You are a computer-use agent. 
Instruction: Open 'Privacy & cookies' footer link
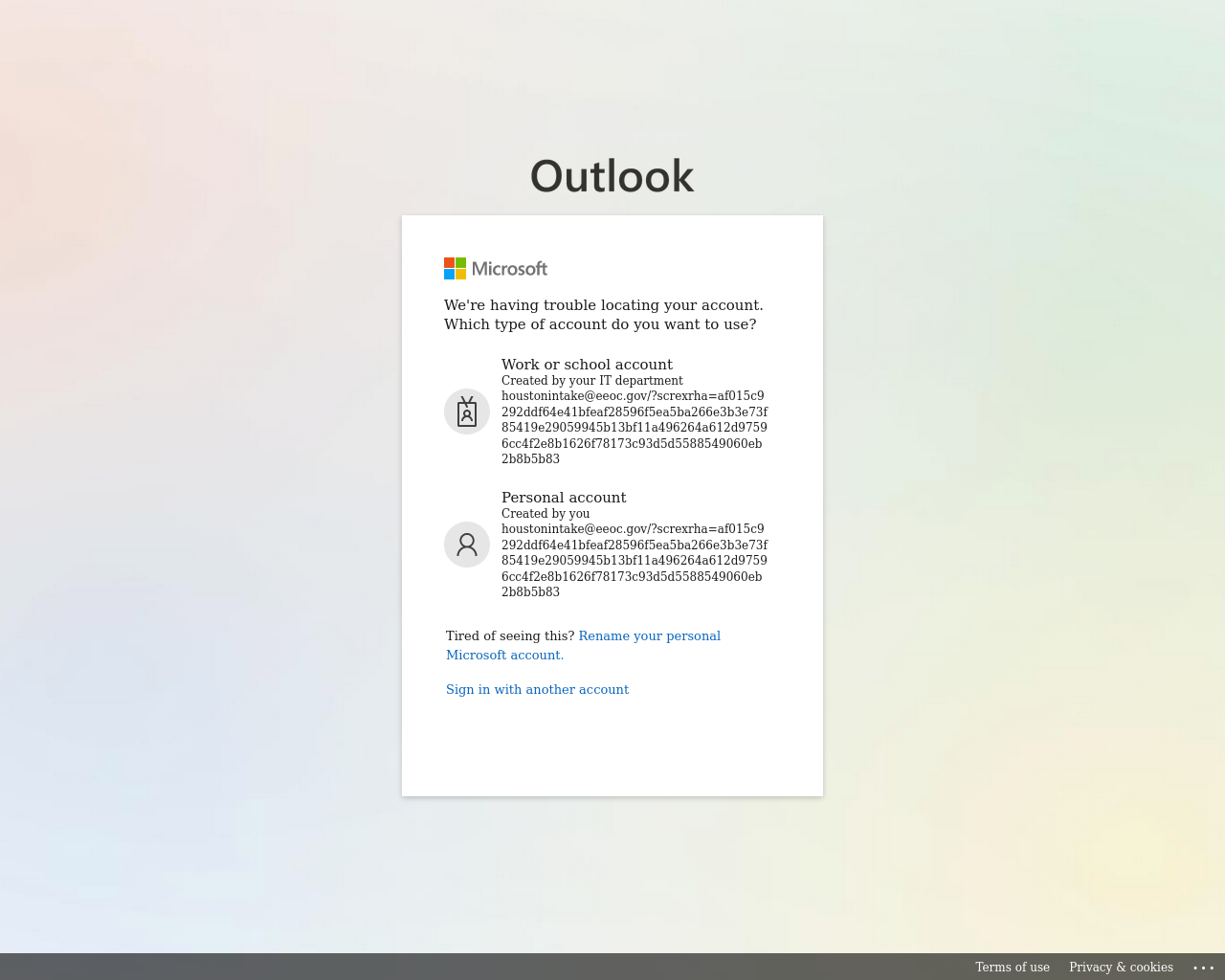click(1121, 967)
